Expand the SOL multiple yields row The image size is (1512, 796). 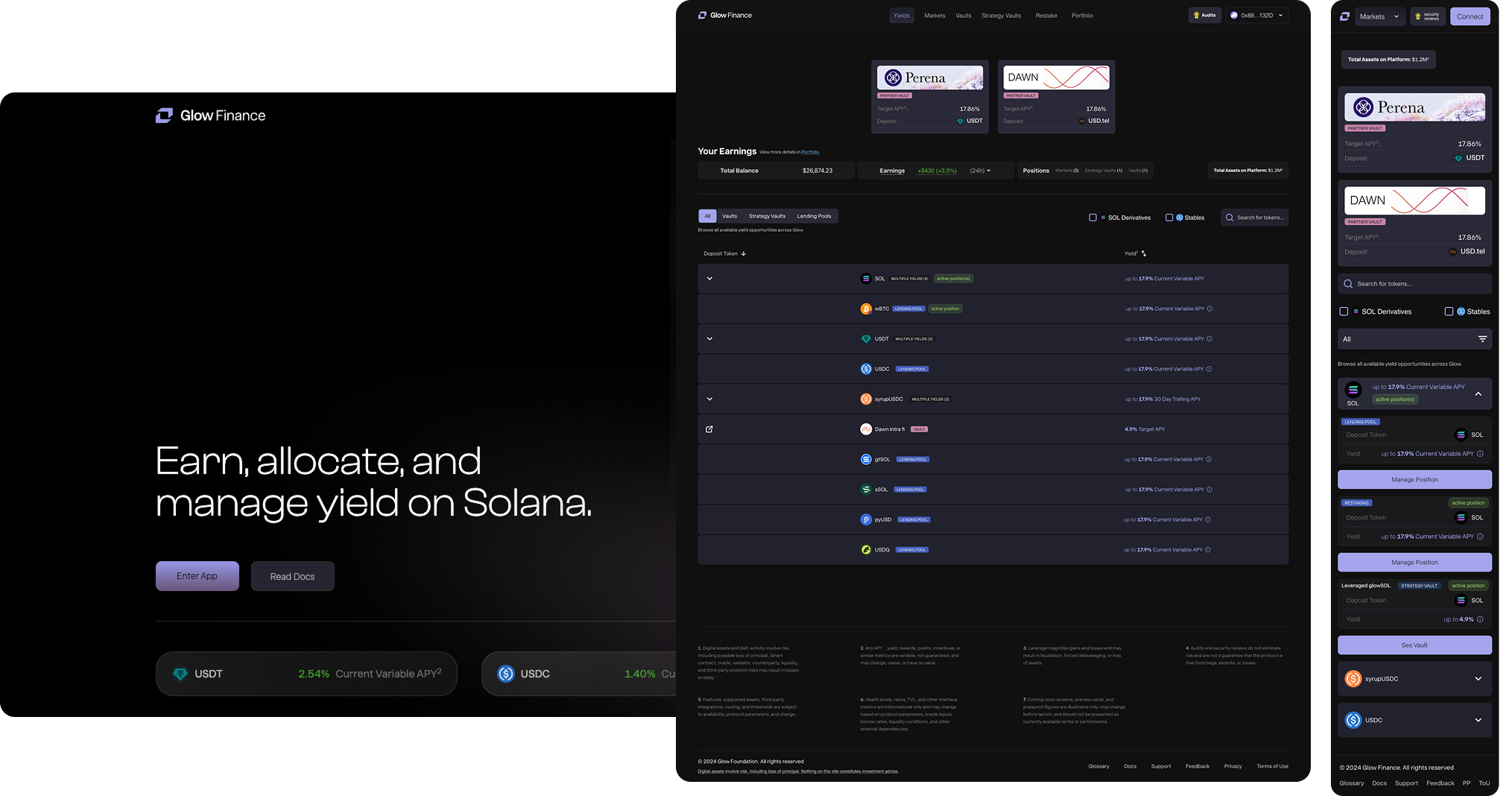(x=709, y=279)
